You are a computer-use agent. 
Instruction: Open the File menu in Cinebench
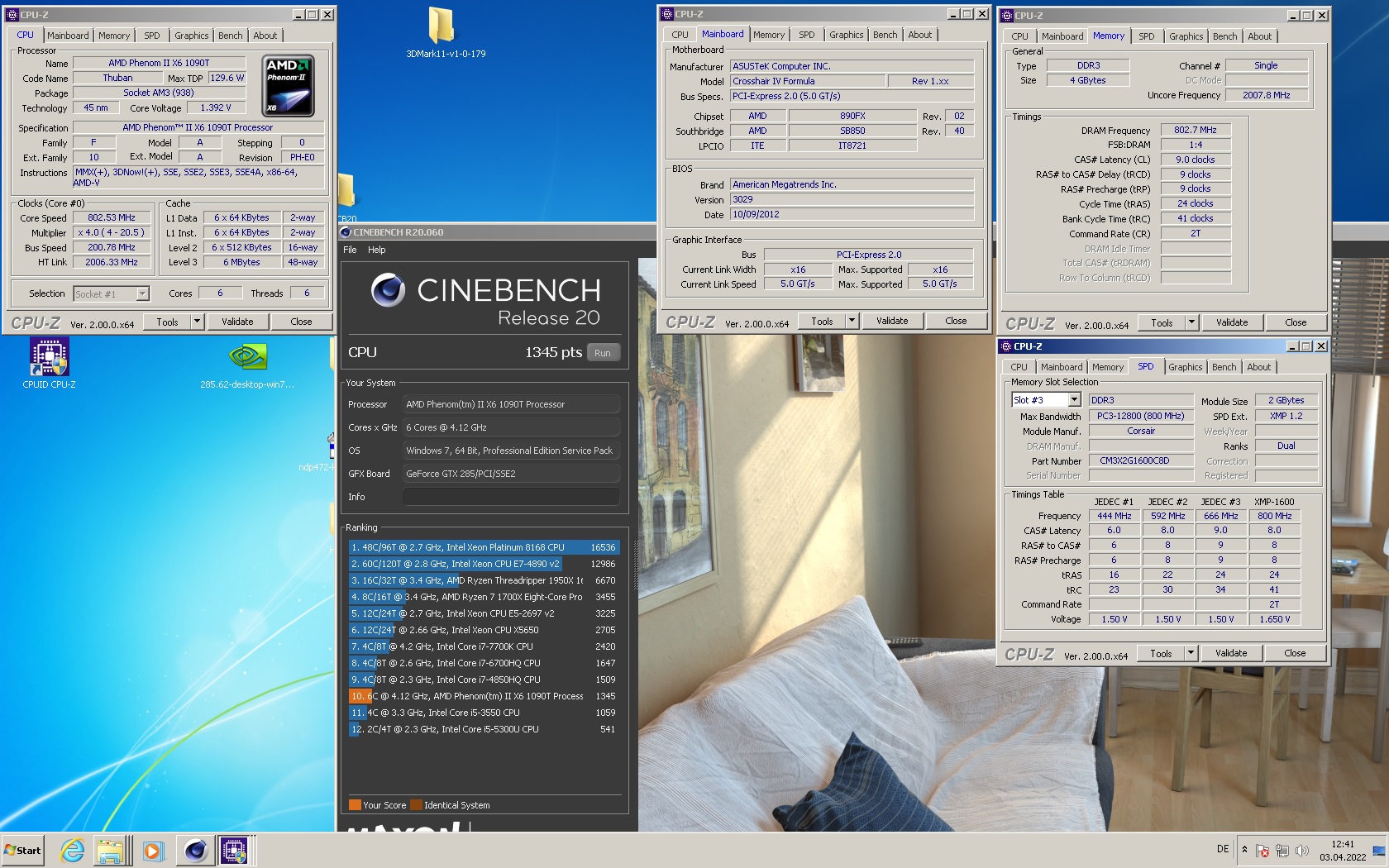tap(350, 250)
